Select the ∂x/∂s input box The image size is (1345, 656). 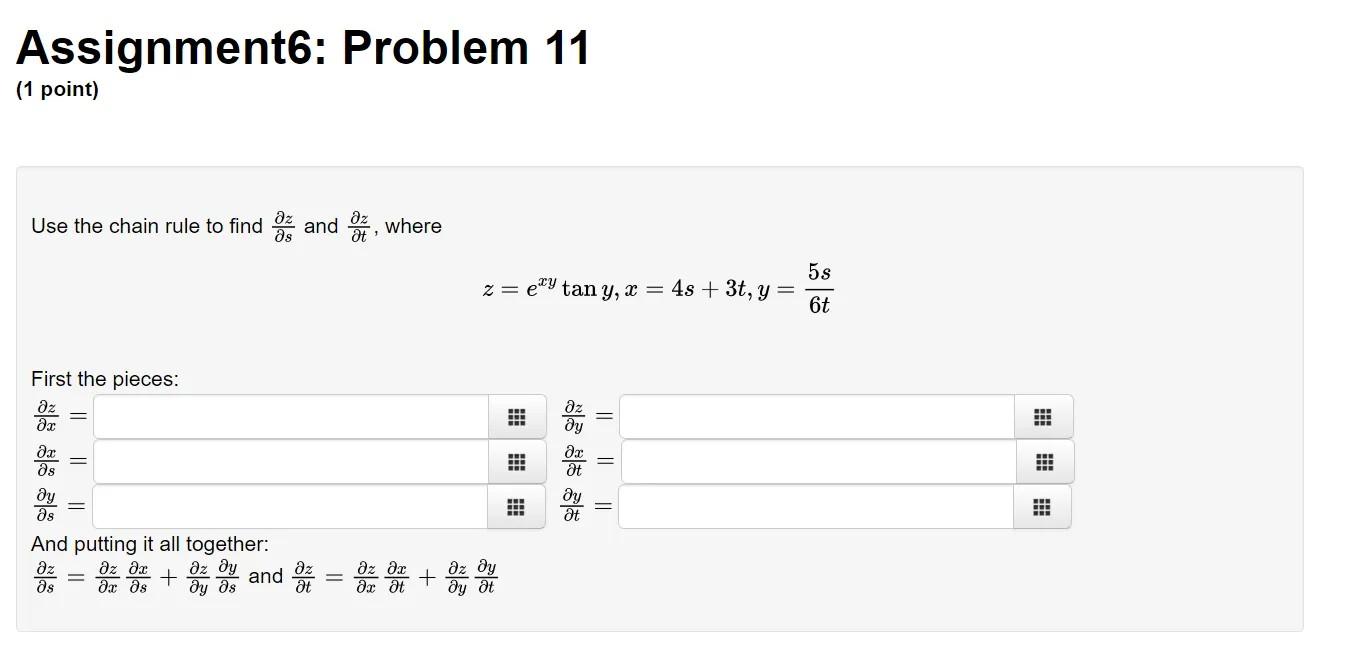pos(290,461)
